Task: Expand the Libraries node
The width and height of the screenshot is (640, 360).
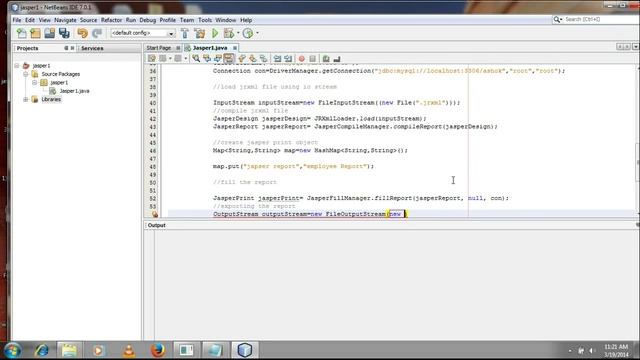Action: pos(25,99)
